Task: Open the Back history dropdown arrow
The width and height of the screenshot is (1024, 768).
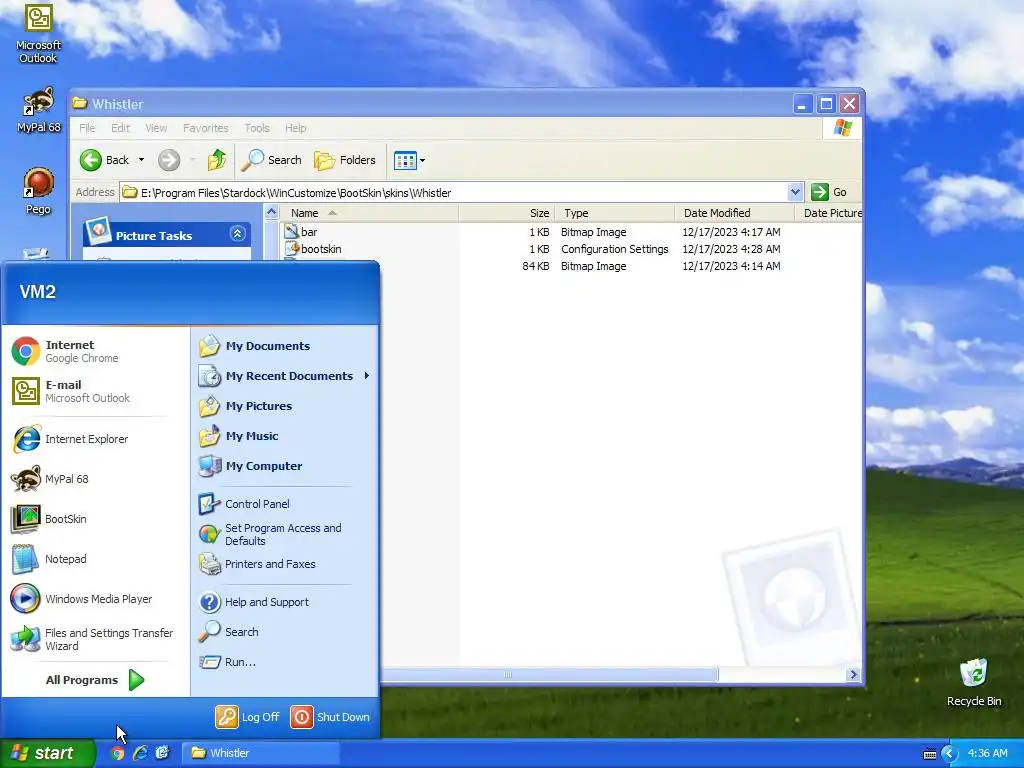Action: point(141,160)
